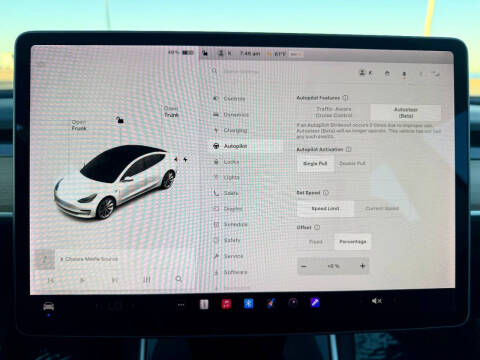Viewport: 480px width, 360px height.
Task: Tap the lock icon in status bar
Action: pos(205,53)
